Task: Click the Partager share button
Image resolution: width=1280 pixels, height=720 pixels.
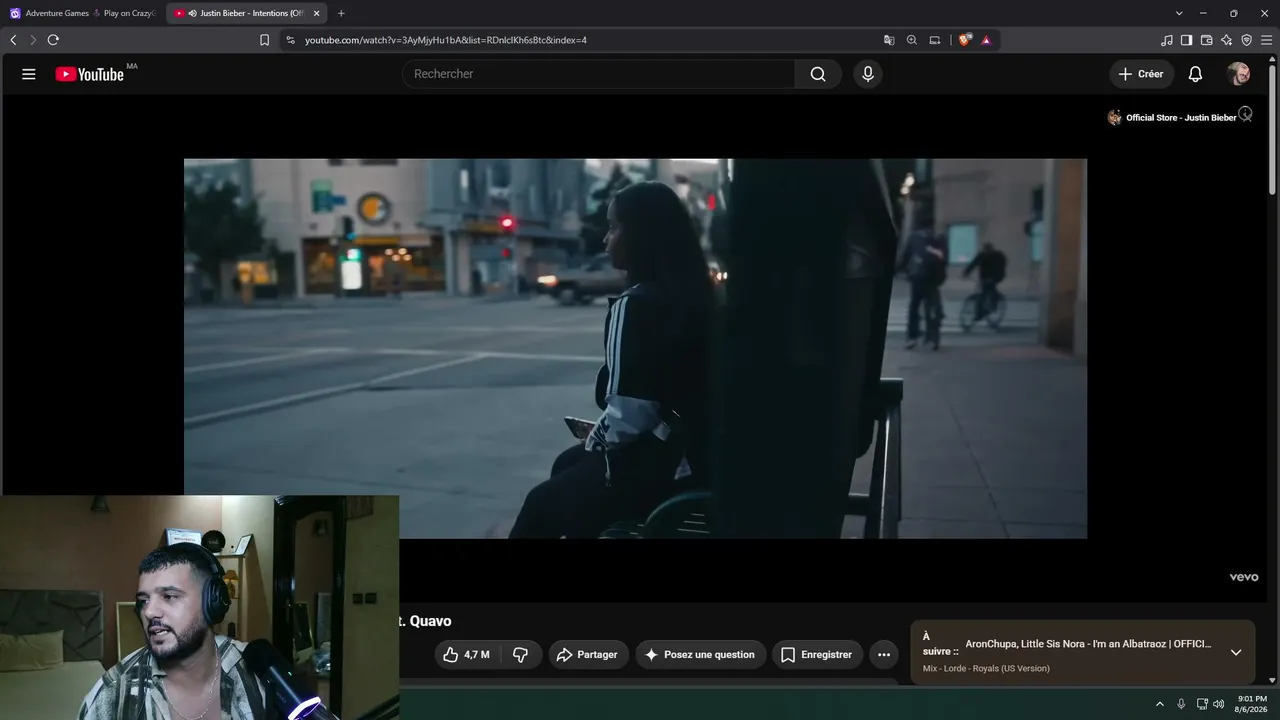Action: (x=588, y=655)
